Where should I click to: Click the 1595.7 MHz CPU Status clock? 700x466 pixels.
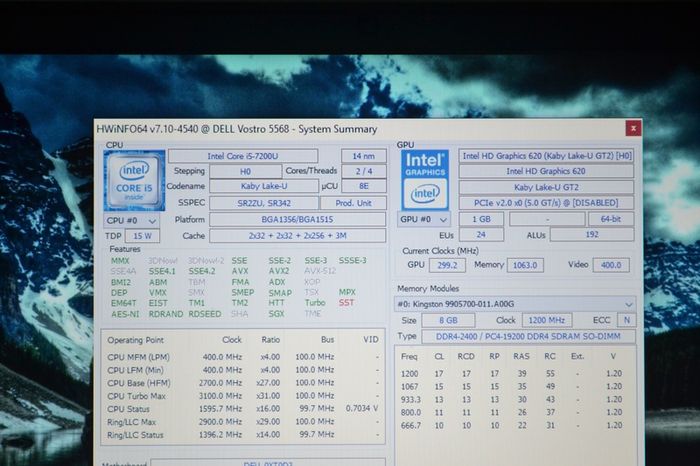221,408
